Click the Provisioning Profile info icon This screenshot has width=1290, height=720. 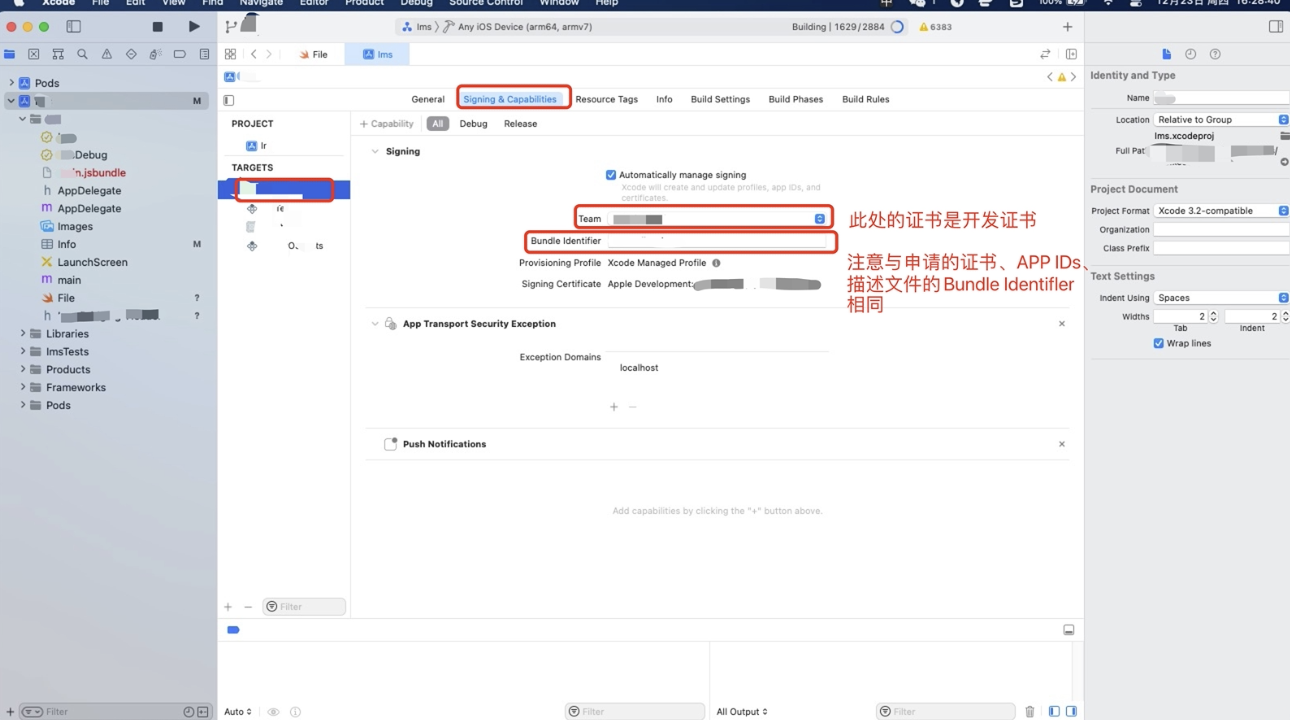(x=716, y=263)
